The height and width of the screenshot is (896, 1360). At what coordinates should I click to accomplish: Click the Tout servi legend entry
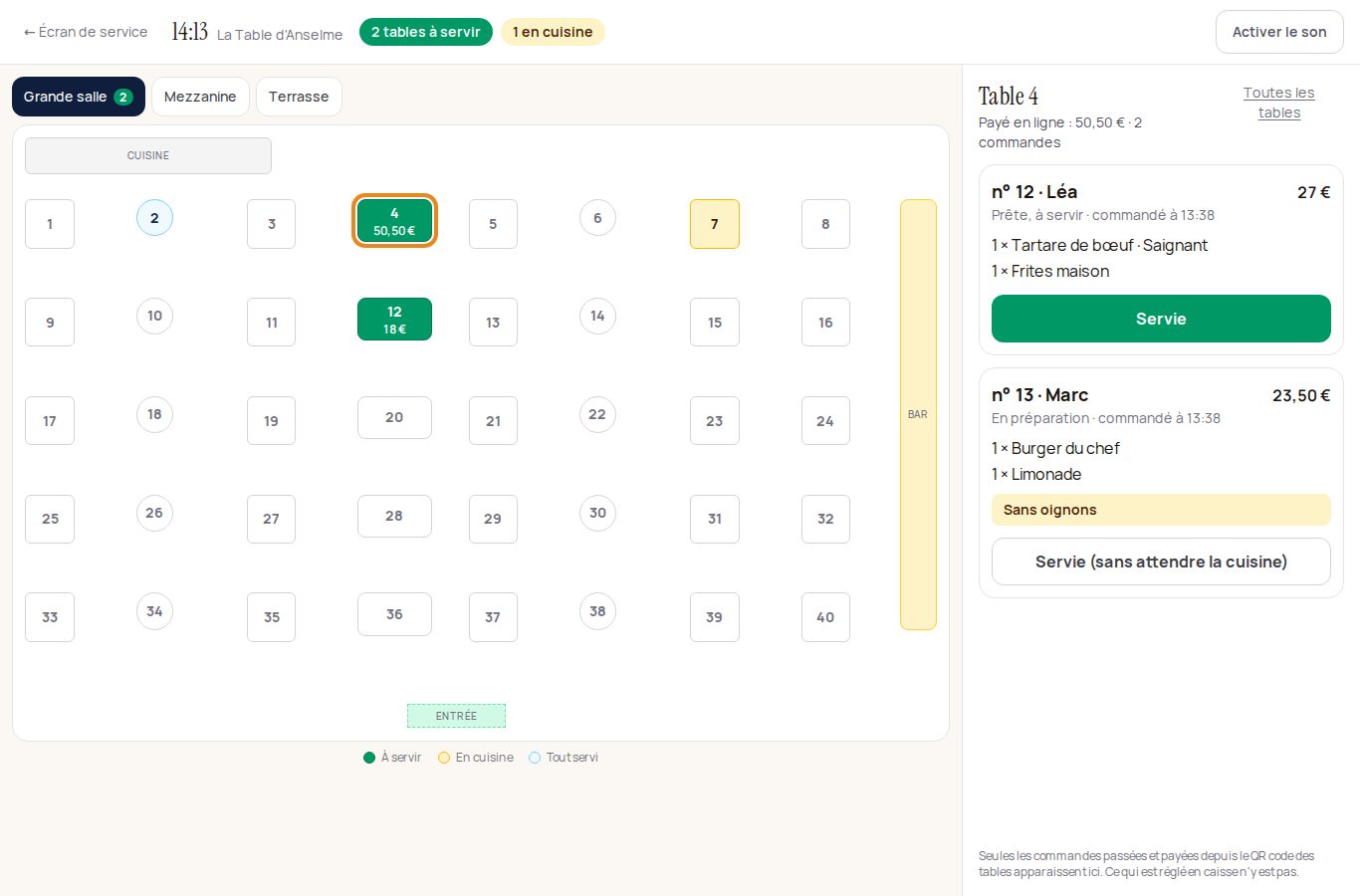(x=564, y=758)
